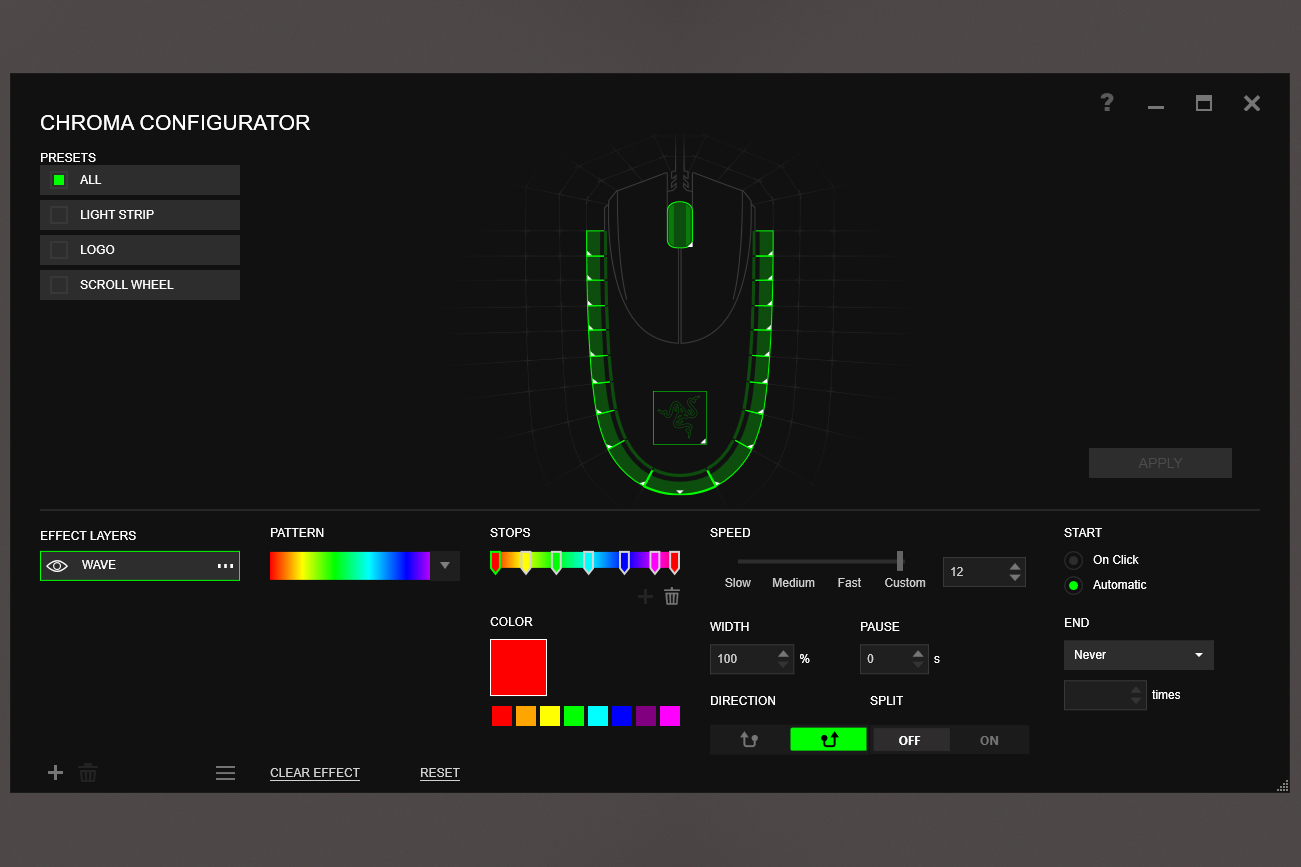Check the LIGHT STRIP preset checkbox

coord(59,215)
